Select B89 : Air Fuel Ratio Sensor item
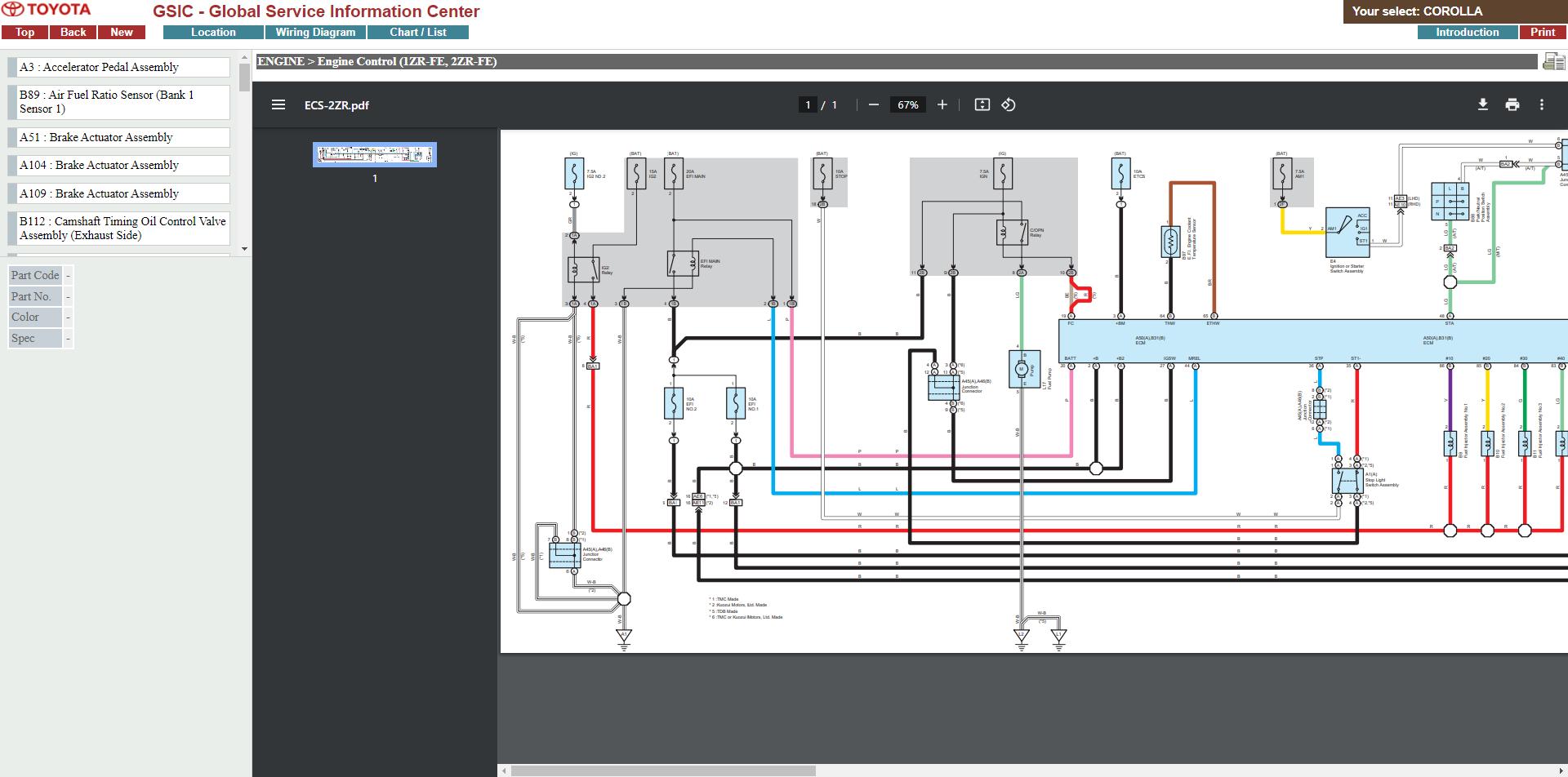 [118, 102]
